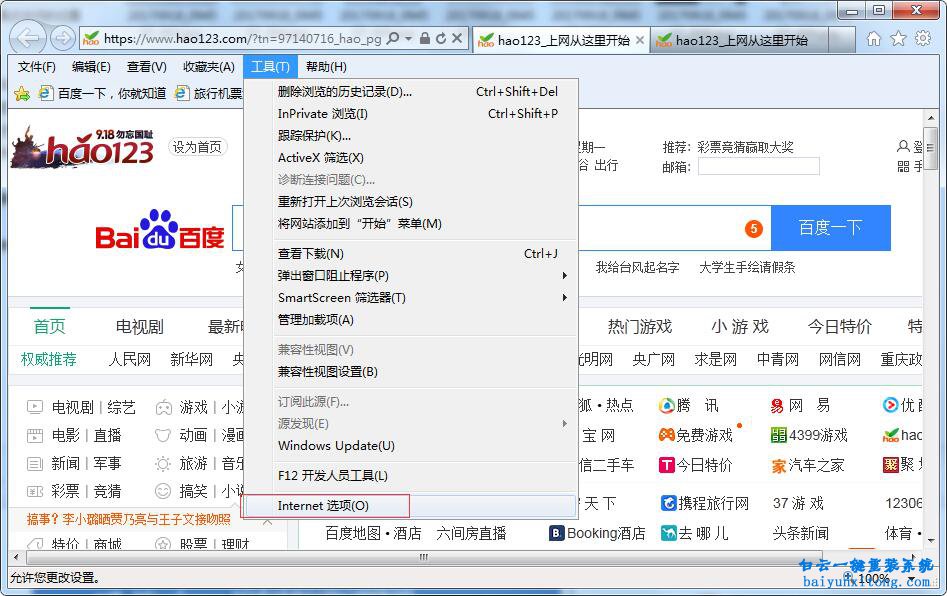947x596 pixels.
Task: Click the Baidu logo
Action: click(x=160, y=229)
